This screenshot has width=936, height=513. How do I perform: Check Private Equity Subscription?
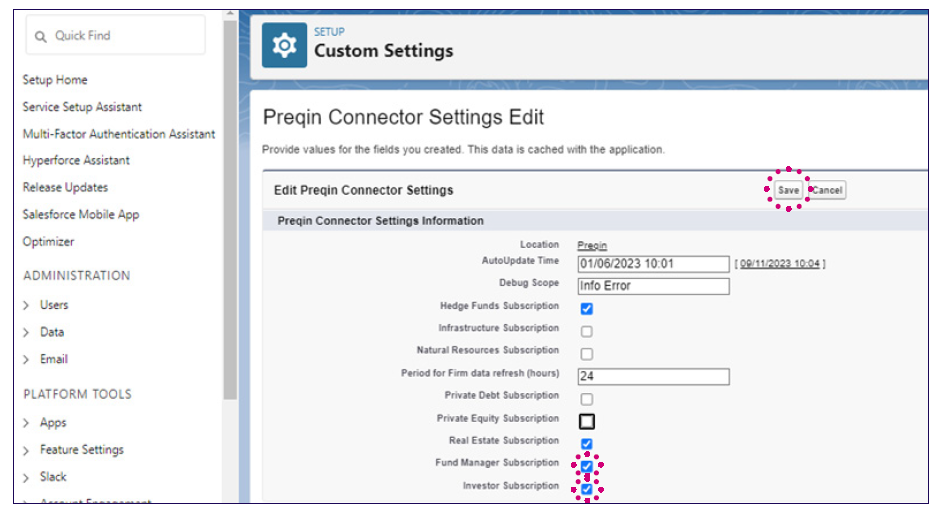(x=587, y=422)
